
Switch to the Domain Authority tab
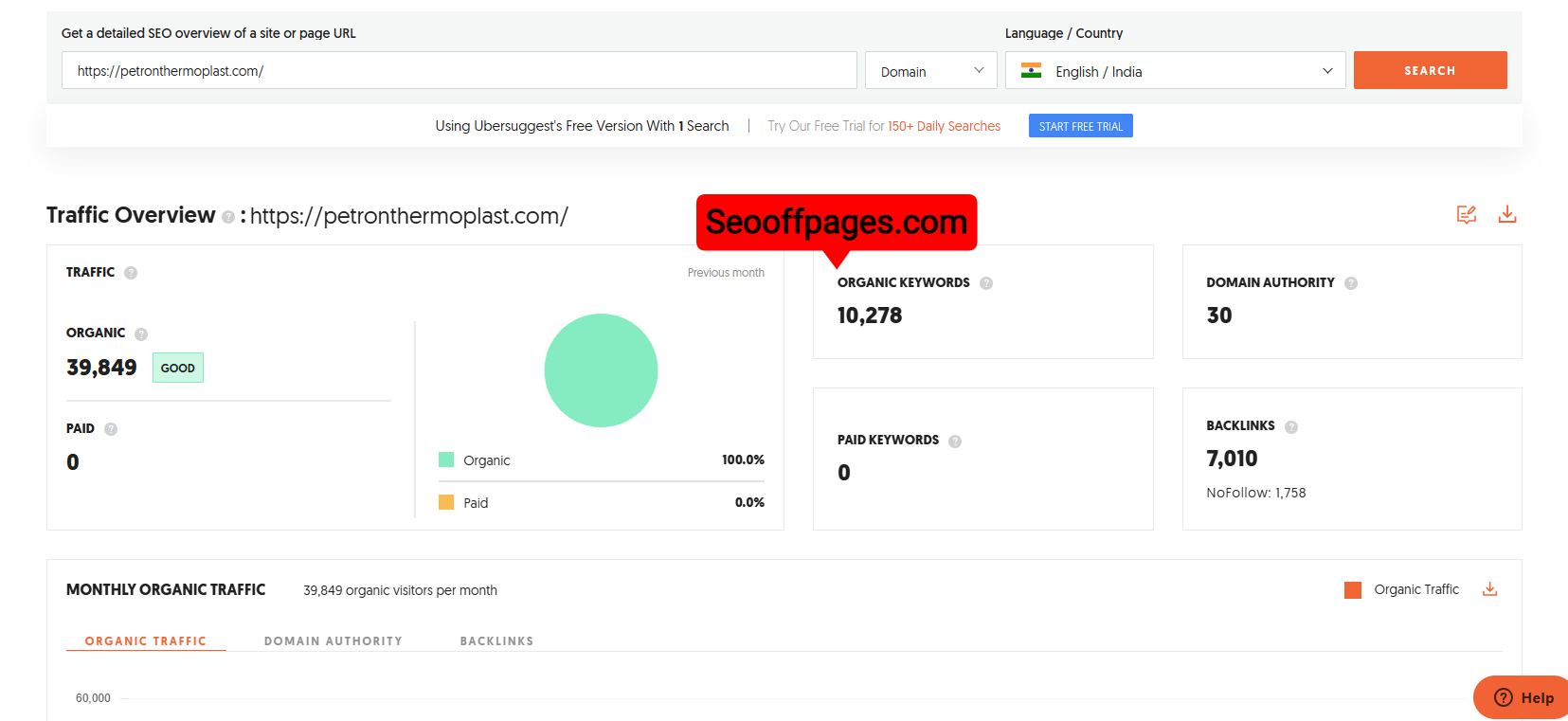(333, 641)
